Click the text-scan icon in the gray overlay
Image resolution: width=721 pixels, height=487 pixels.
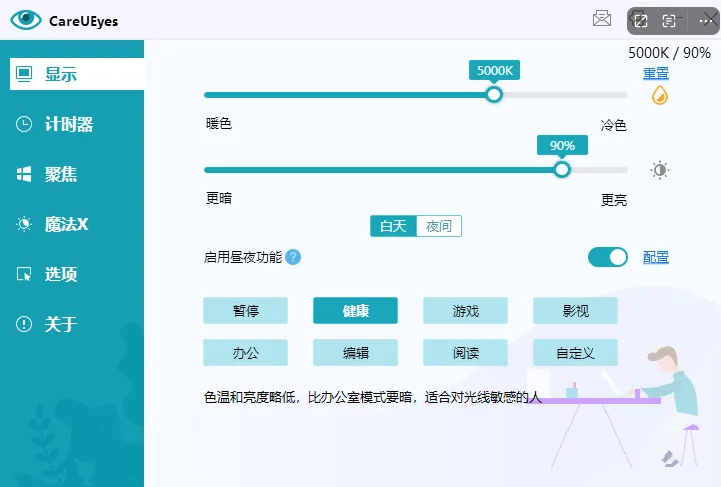click(x=669, y=21)
